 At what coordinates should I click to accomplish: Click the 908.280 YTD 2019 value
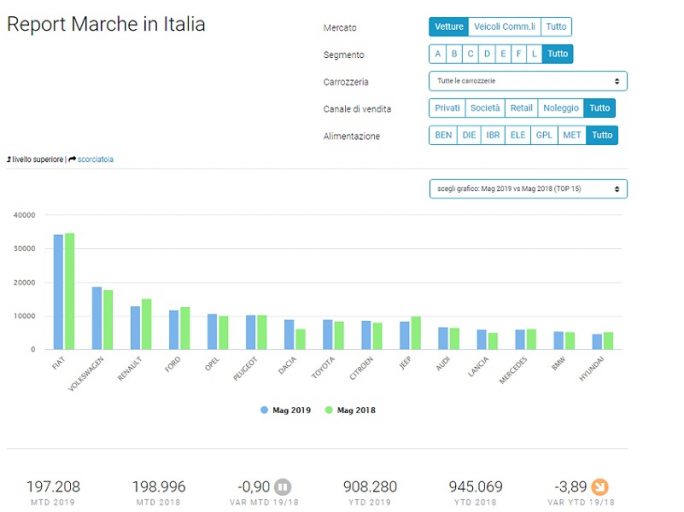(370, 487)
